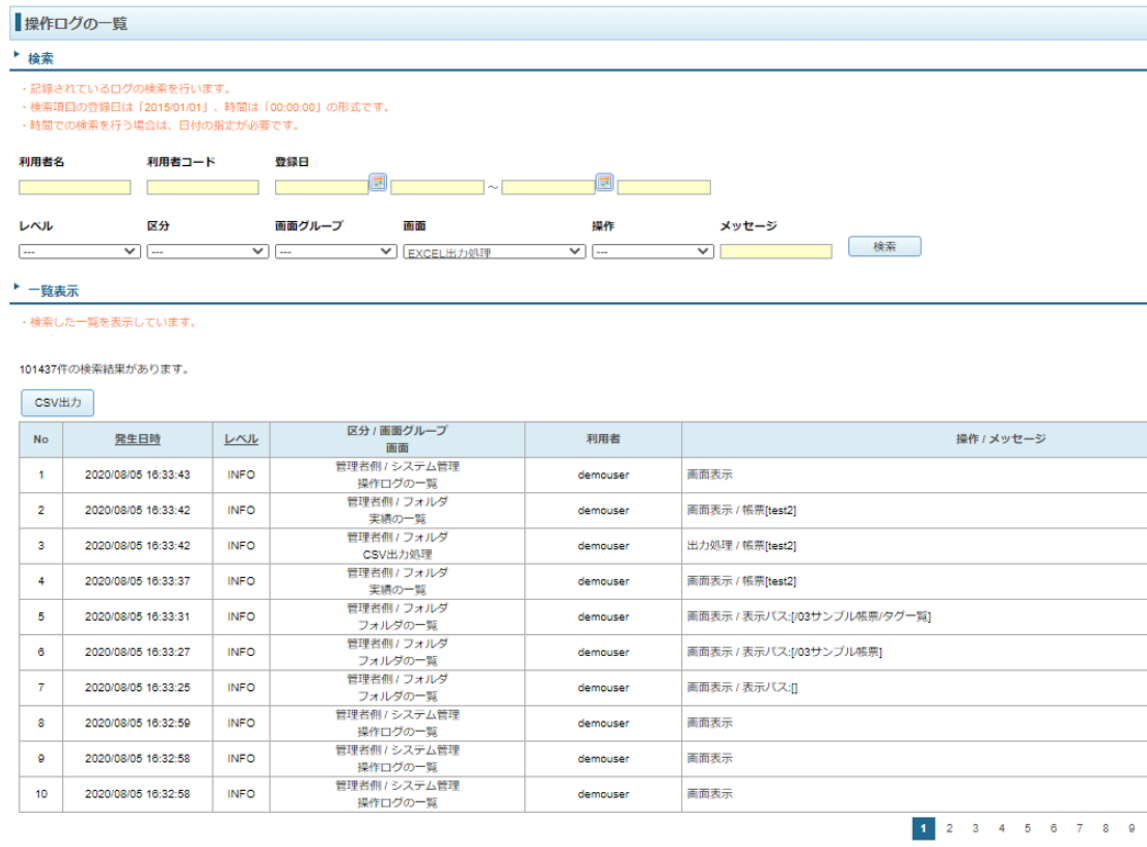Image resolution: width=1147 pixels, height=847 pixels.
Task: Collapse the 検索 section triangle
Action: coord(16,57)
